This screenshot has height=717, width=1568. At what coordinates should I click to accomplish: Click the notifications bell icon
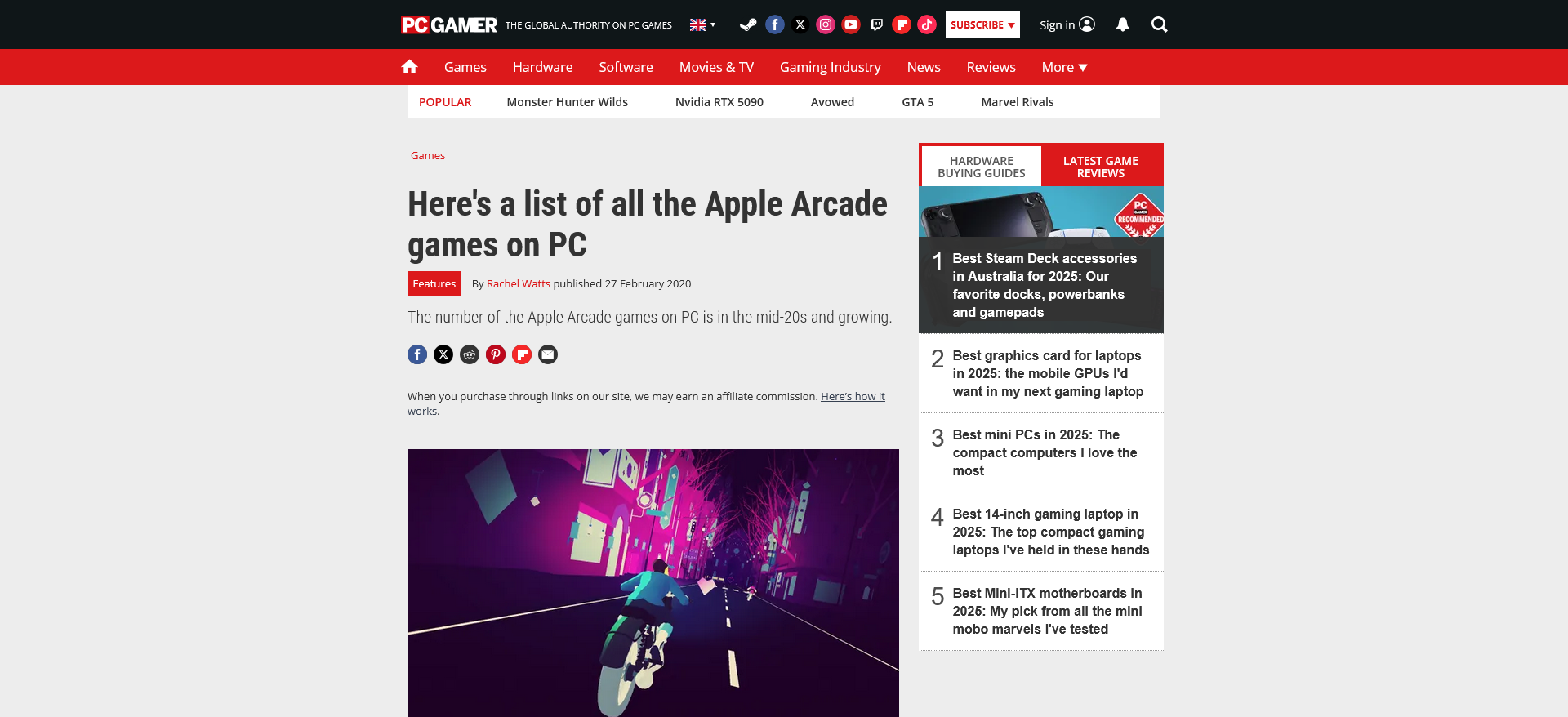point(1123,24)
